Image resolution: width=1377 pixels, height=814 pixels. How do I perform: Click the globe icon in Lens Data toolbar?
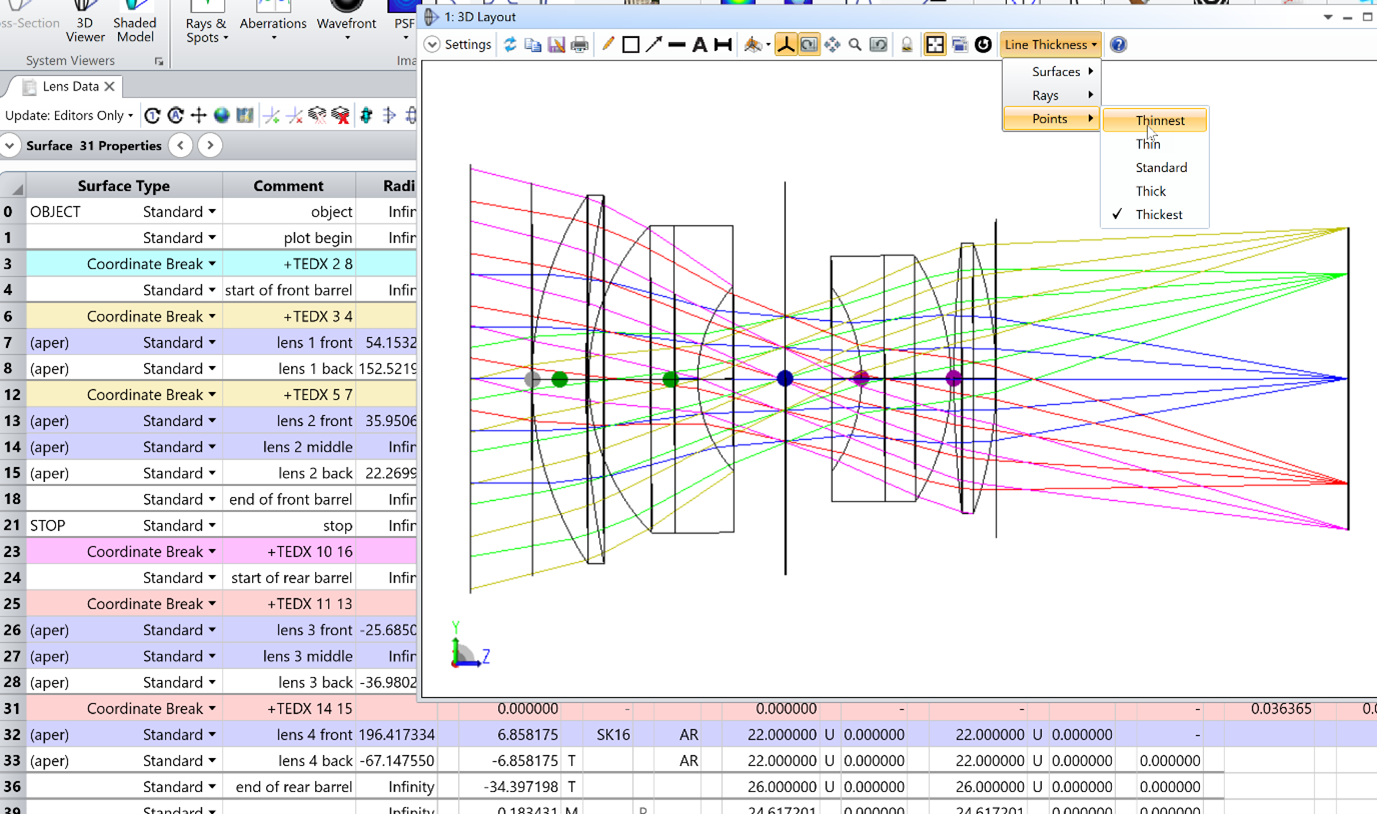[x=222, y=116]
